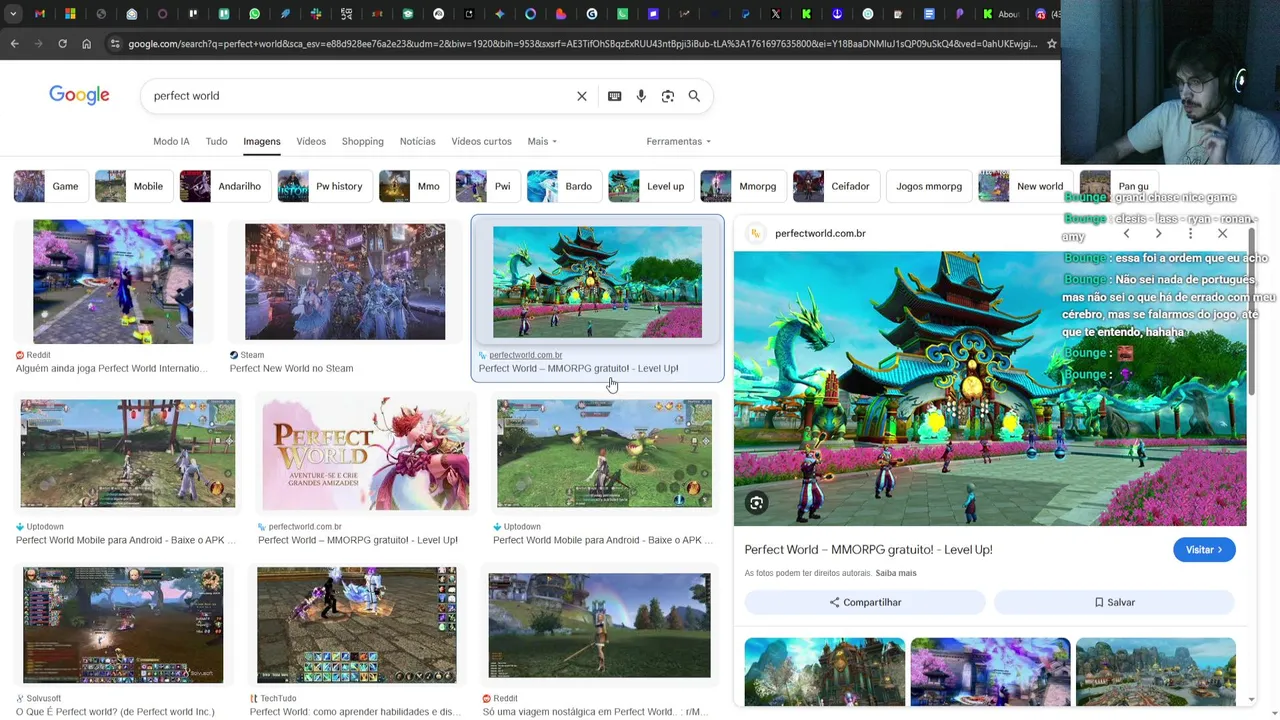This screenshot has width=1280, height=720.
Task: Close the image preview panel
Action: (1222, 234)
